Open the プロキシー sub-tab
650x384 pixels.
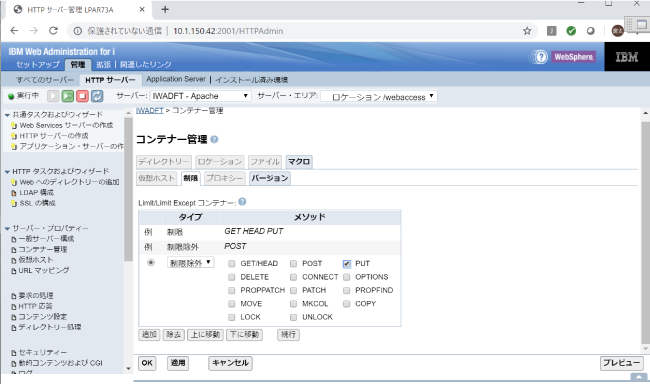pos(224,178)
